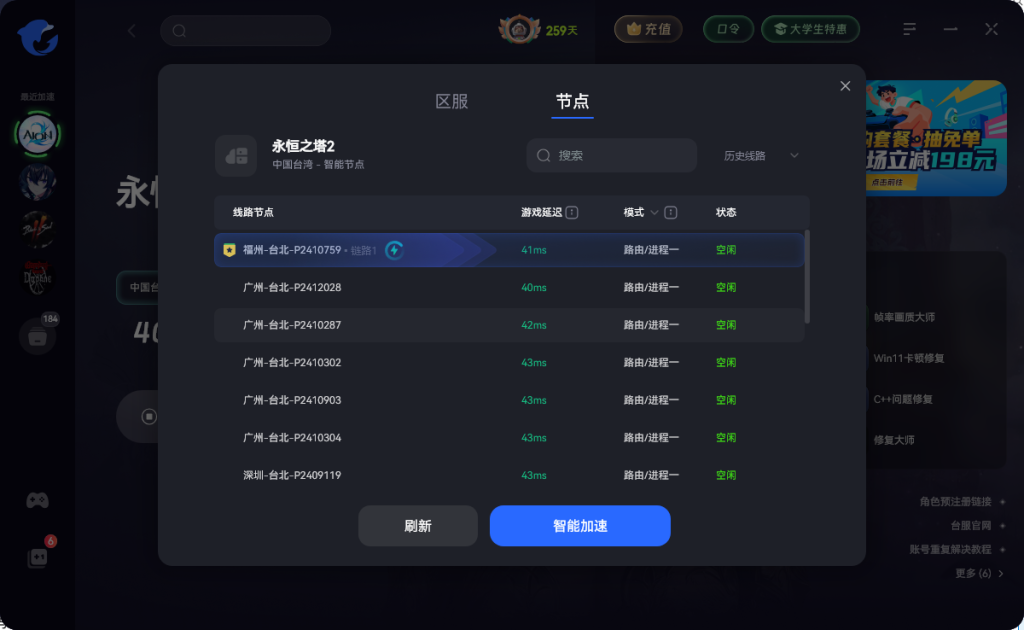Click the dolphin logo at top left
Image resolution: width=1024 pixels, height=630 pixels.
click(x=38, y=37)
